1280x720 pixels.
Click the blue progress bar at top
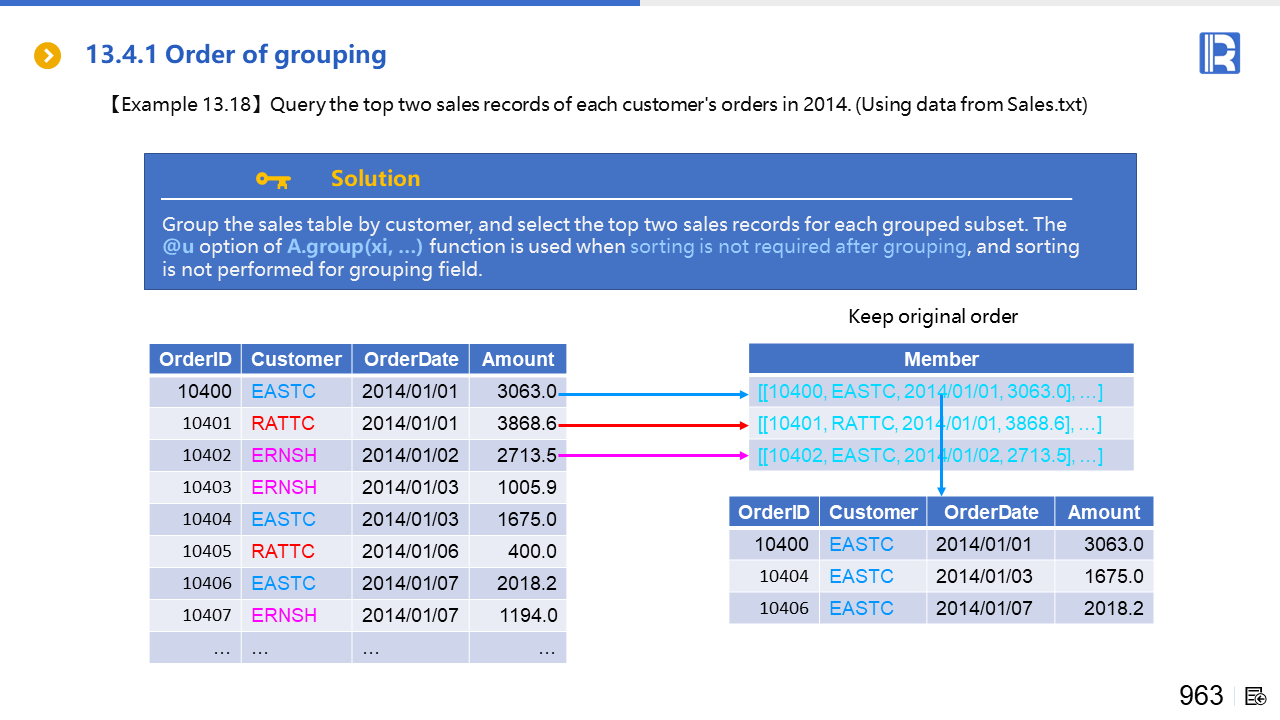coord(320,3)
